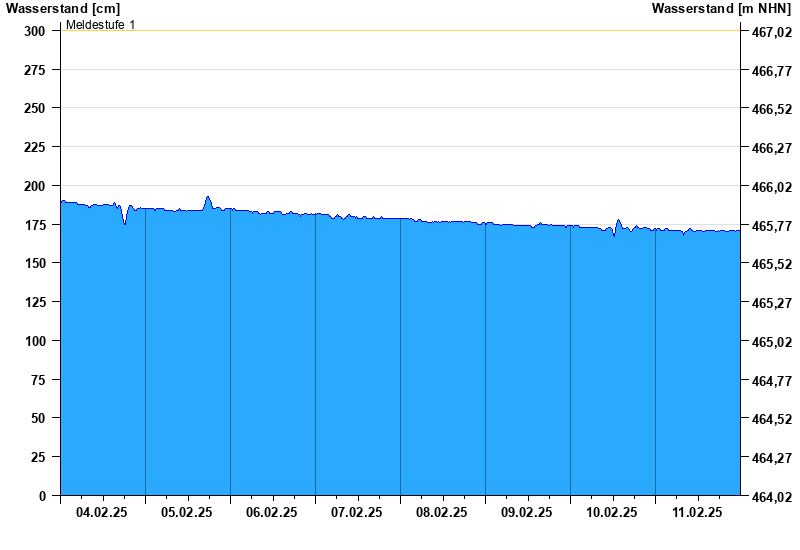Click the 04.02.25 date label
Screen dimensions: 800x550
102,512
